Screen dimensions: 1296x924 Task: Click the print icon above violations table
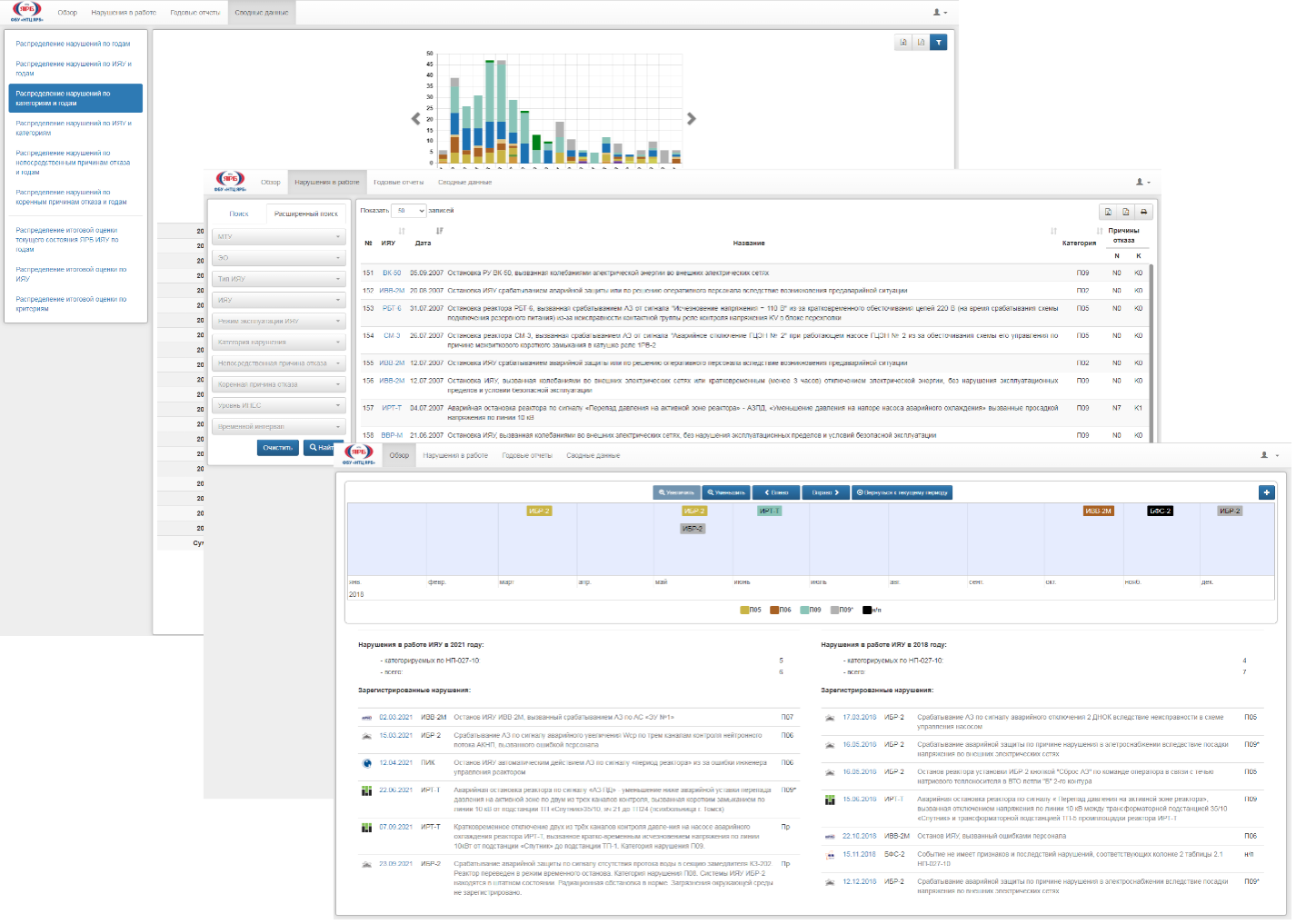(x=1143, y=212)
